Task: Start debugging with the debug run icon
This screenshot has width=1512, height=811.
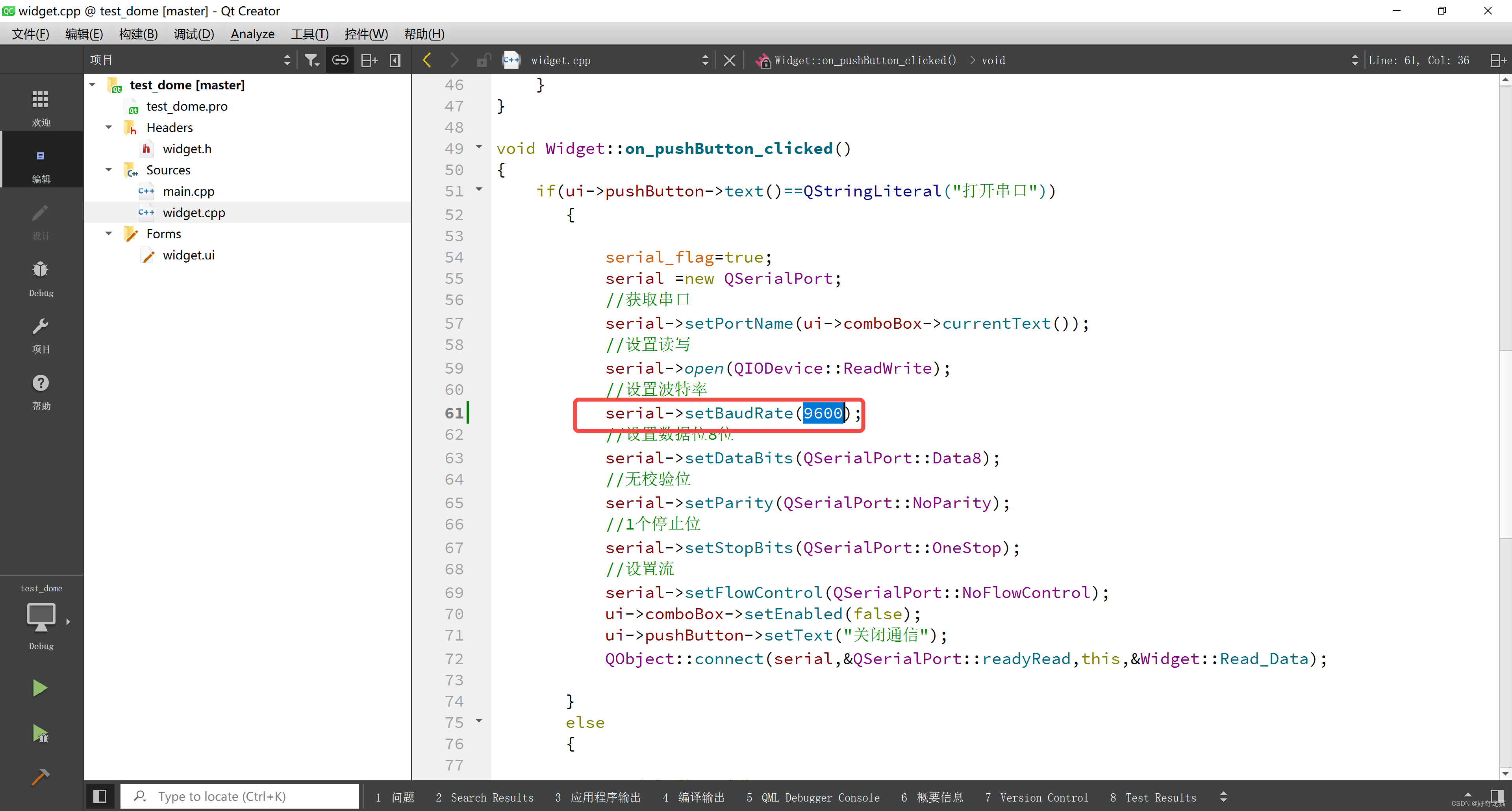Action: (x=41, y=733)
